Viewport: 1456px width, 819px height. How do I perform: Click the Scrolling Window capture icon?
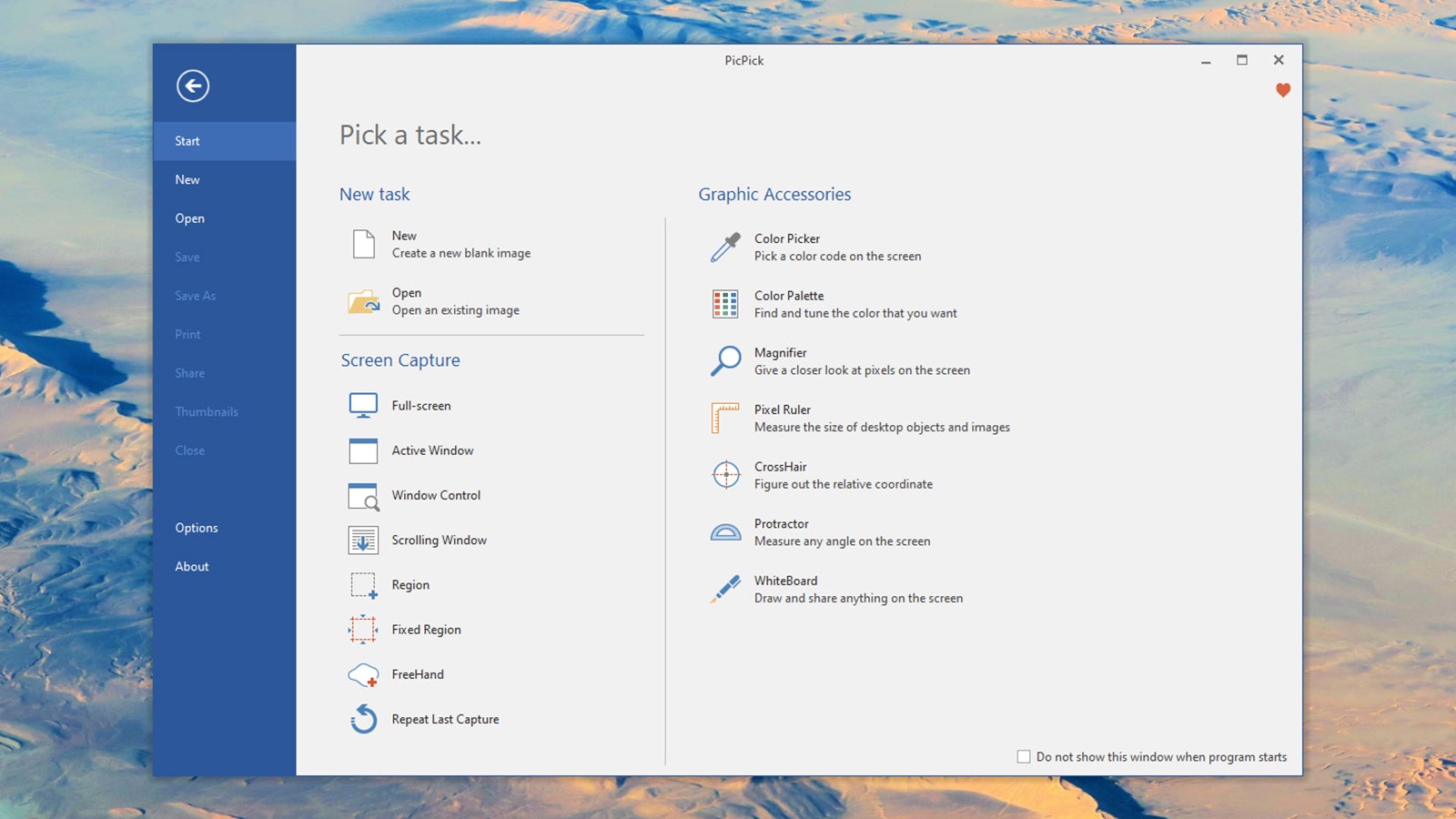coord(363,541)
